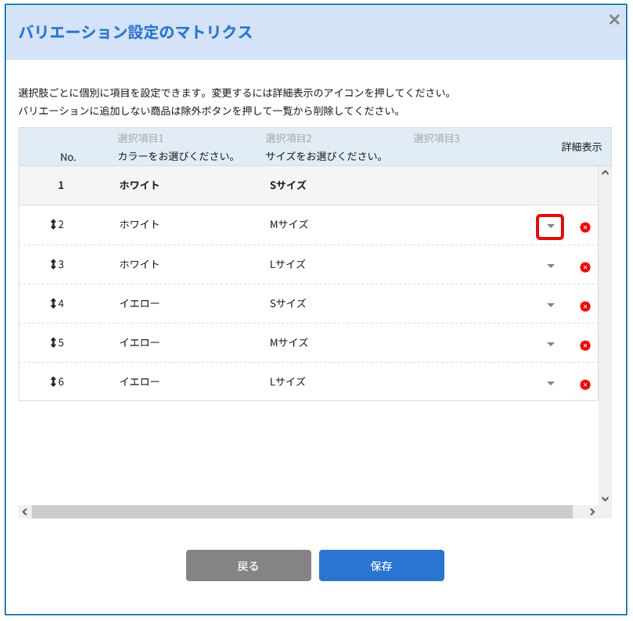Expand details for row 6 イエロー Lサイズ
Image resolution: width=633 pixels, height=621 pixels.
click(550, 383)
